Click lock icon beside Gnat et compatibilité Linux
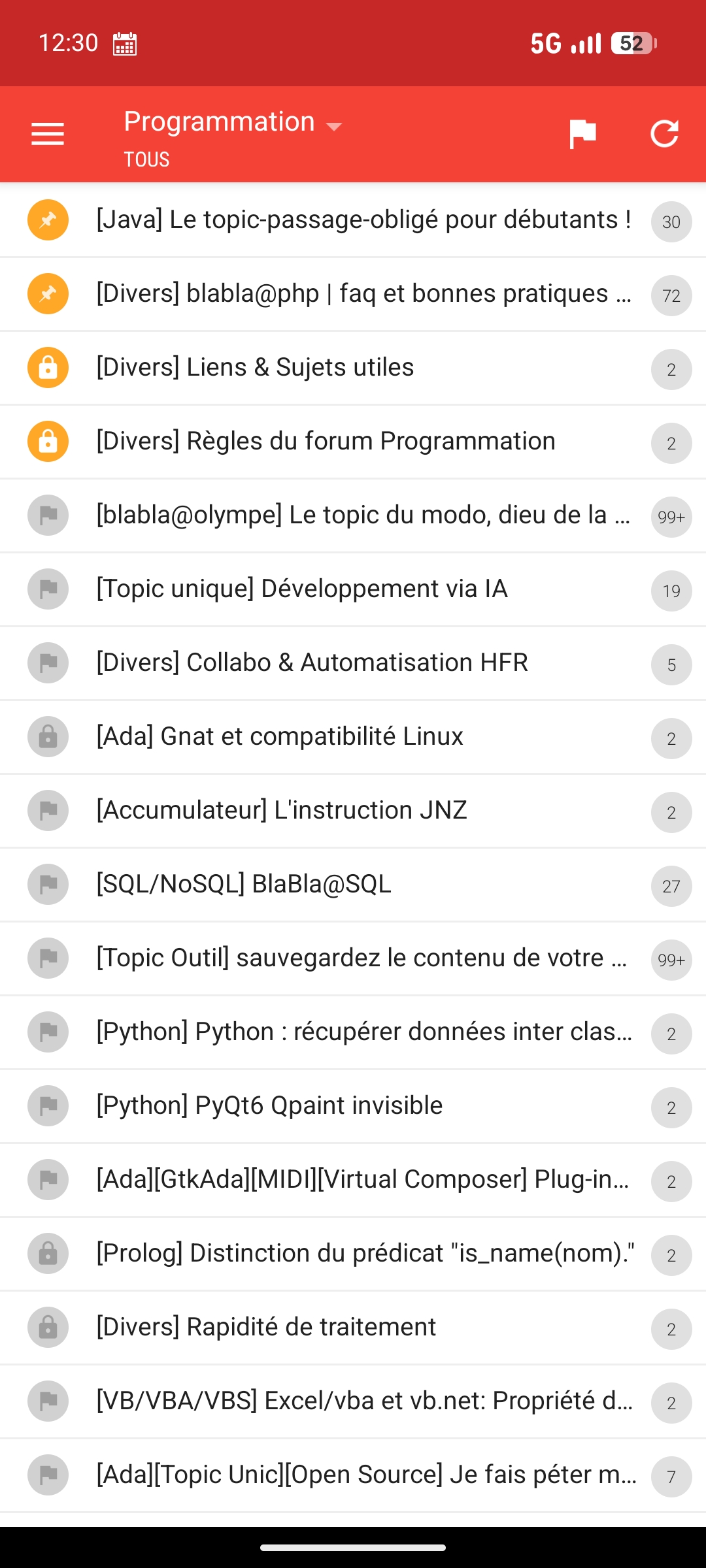 [x=48, y=736]
